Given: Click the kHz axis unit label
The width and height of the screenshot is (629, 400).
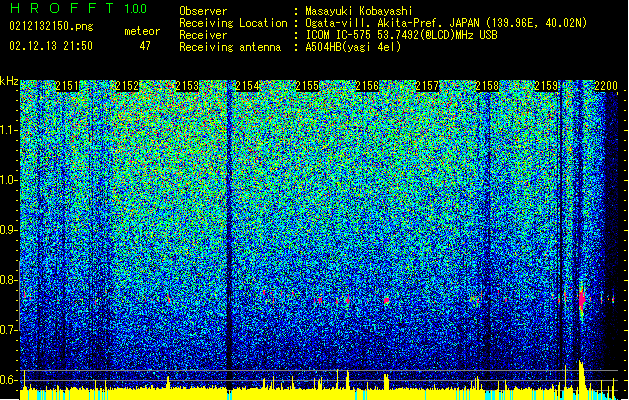Looking at the screenshot, I should [9, 81].
